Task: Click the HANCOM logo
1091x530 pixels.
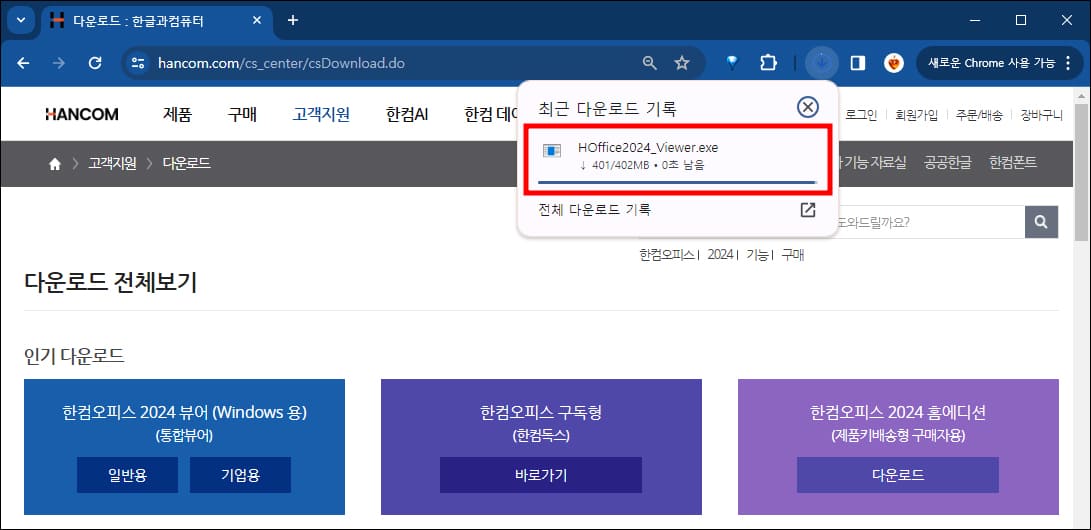Action: pyautogui.click(x=81, y=114)
